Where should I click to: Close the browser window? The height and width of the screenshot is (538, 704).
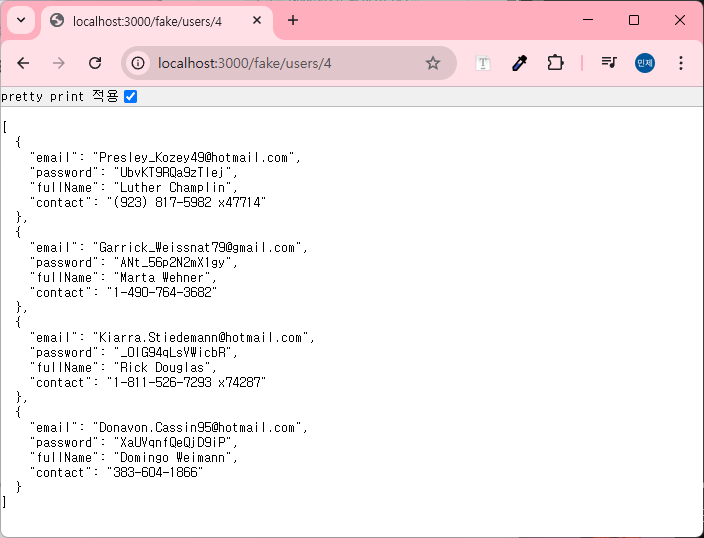pos(680,20)
